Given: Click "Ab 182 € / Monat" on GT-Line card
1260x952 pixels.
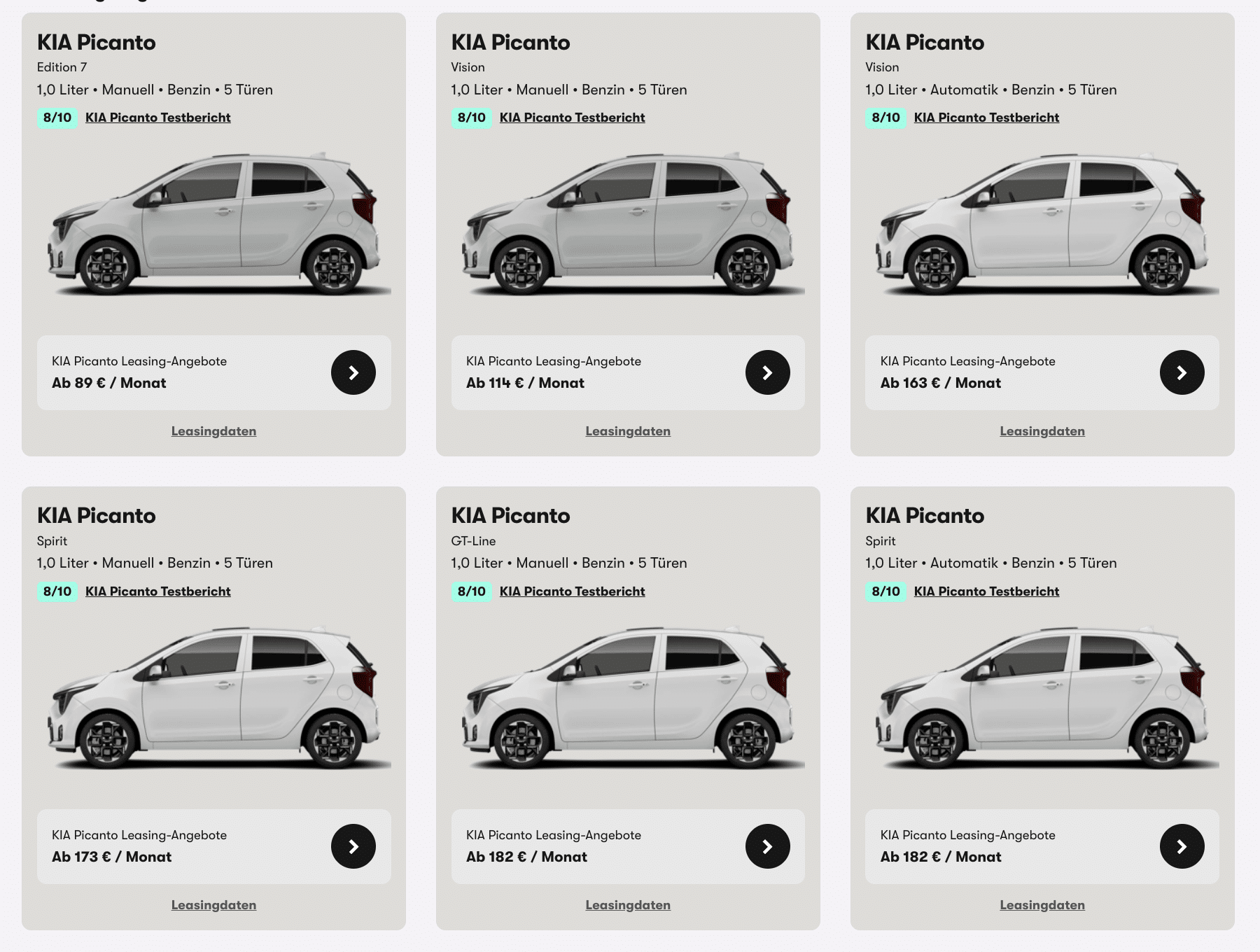Looking at the screenshot, I should pyautogui.click(x=526, y=857).
